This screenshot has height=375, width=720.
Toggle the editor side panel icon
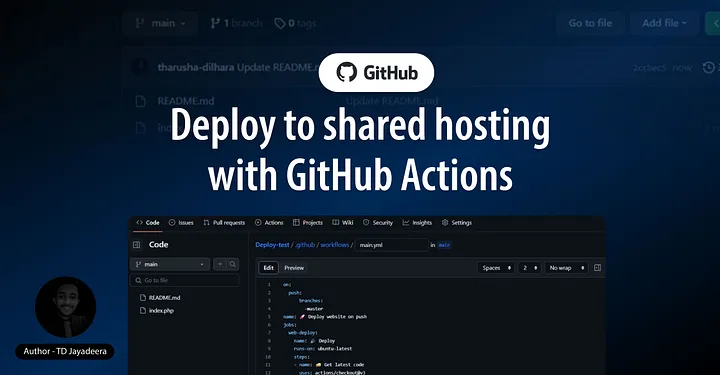(x=597, y=268)
